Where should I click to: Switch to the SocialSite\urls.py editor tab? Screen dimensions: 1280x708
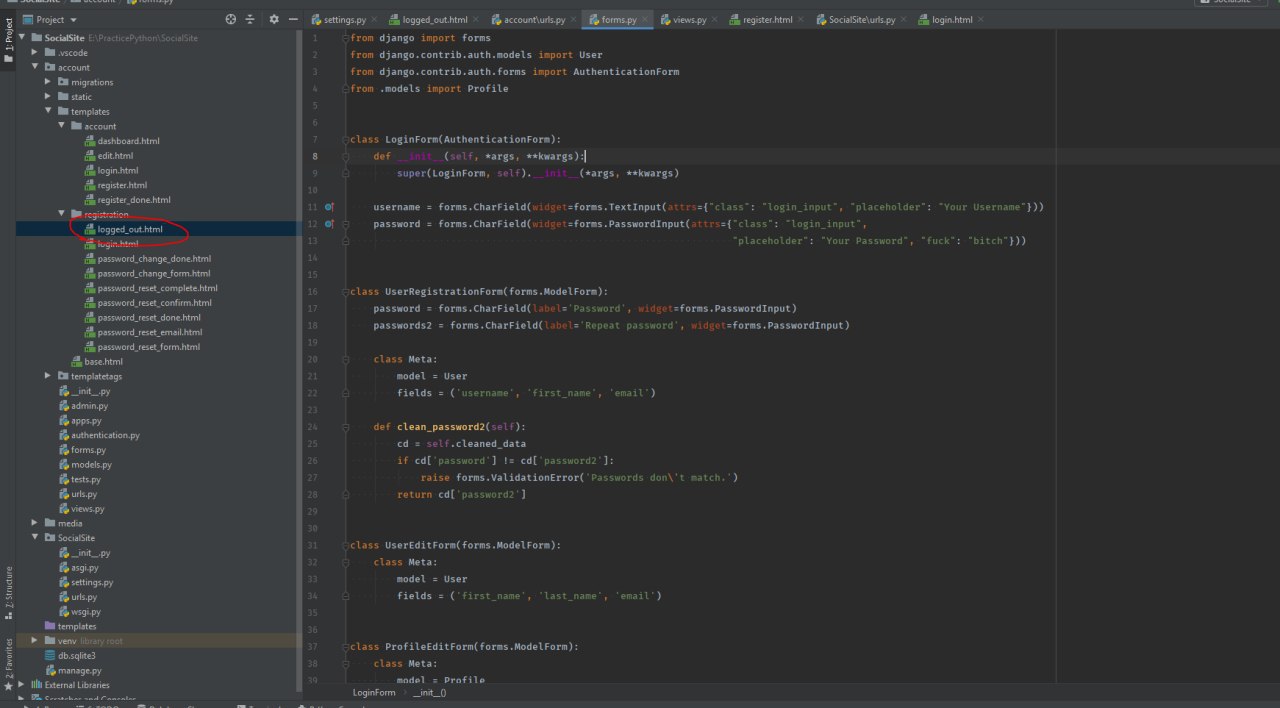pyautogui.click(x=862, y=19)
